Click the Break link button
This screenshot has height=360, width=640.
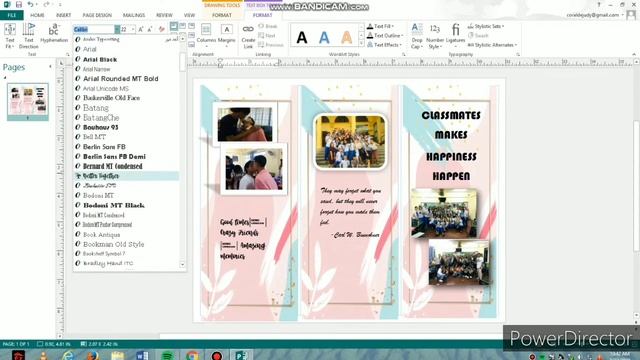click(268, 26)
